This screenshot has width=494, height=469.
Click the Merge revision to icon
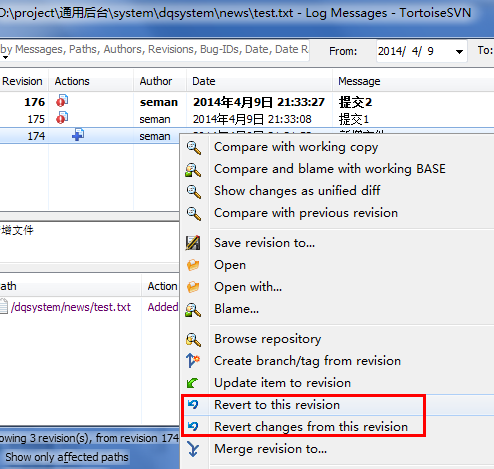pyautogui.click(x=193, y=449)
